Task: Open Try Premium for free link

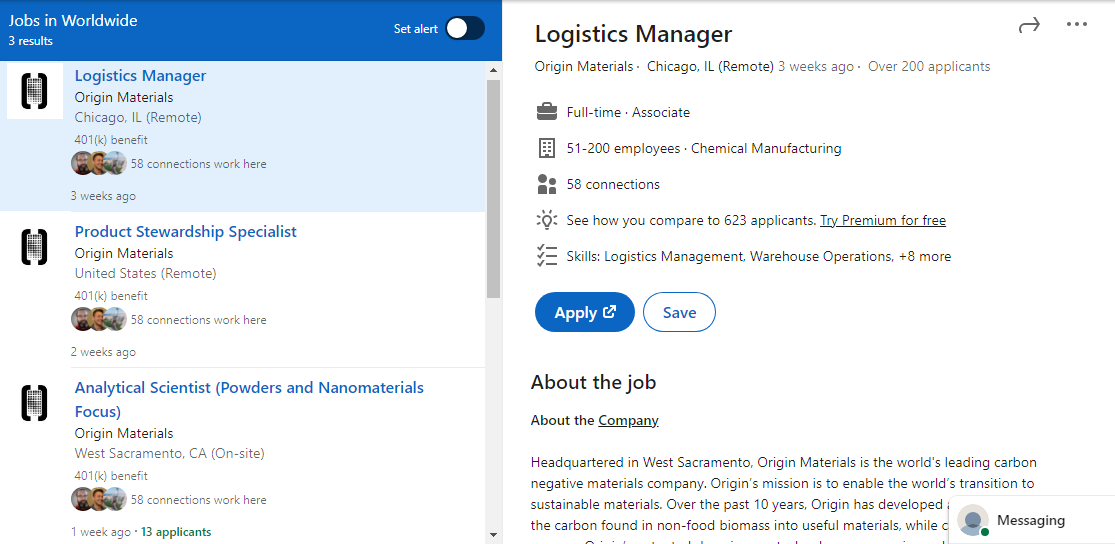Action: (x=882, y=220)
